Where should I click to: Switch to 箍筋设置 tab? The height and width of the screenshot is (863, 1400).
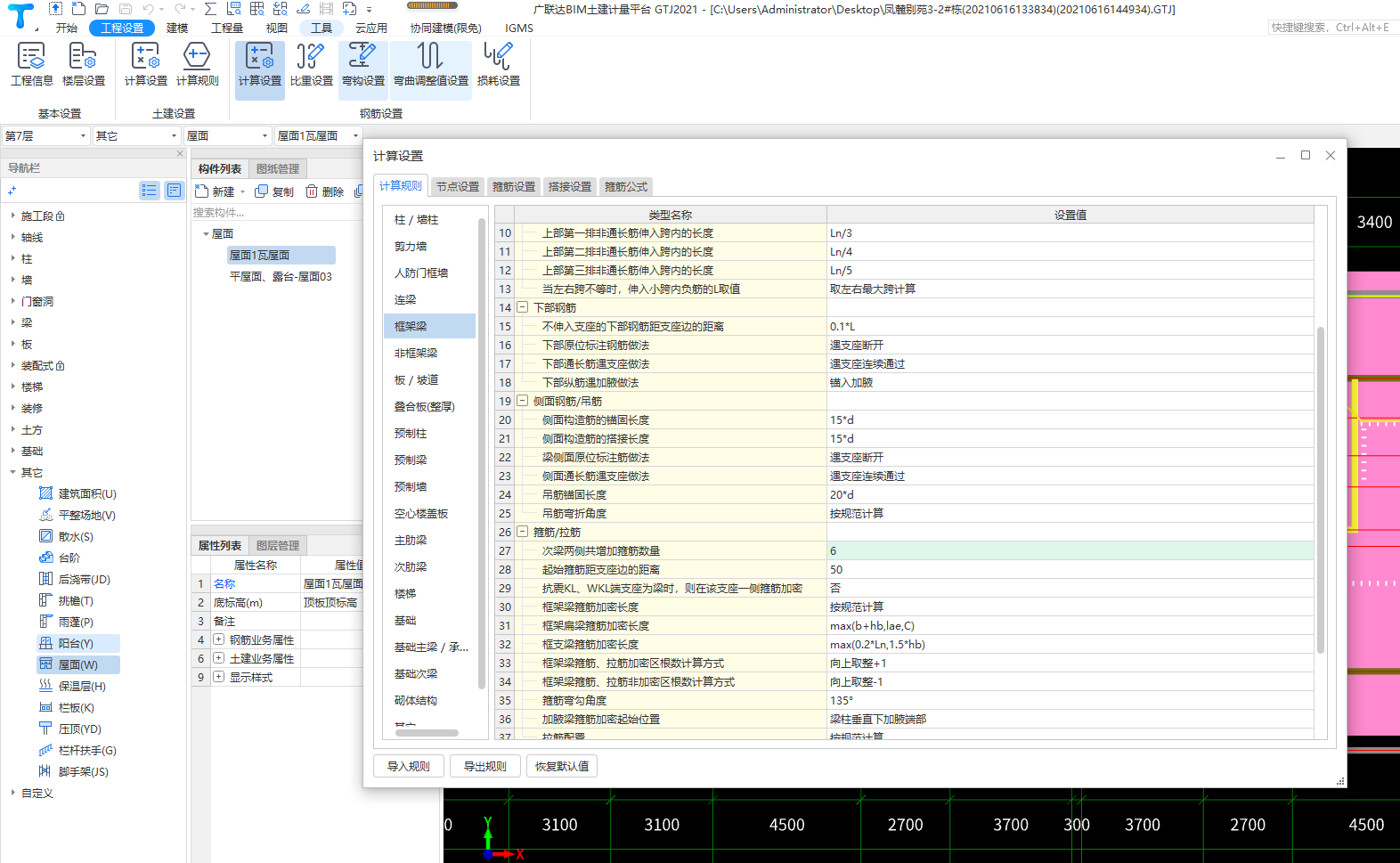click(x=514, y=186)
